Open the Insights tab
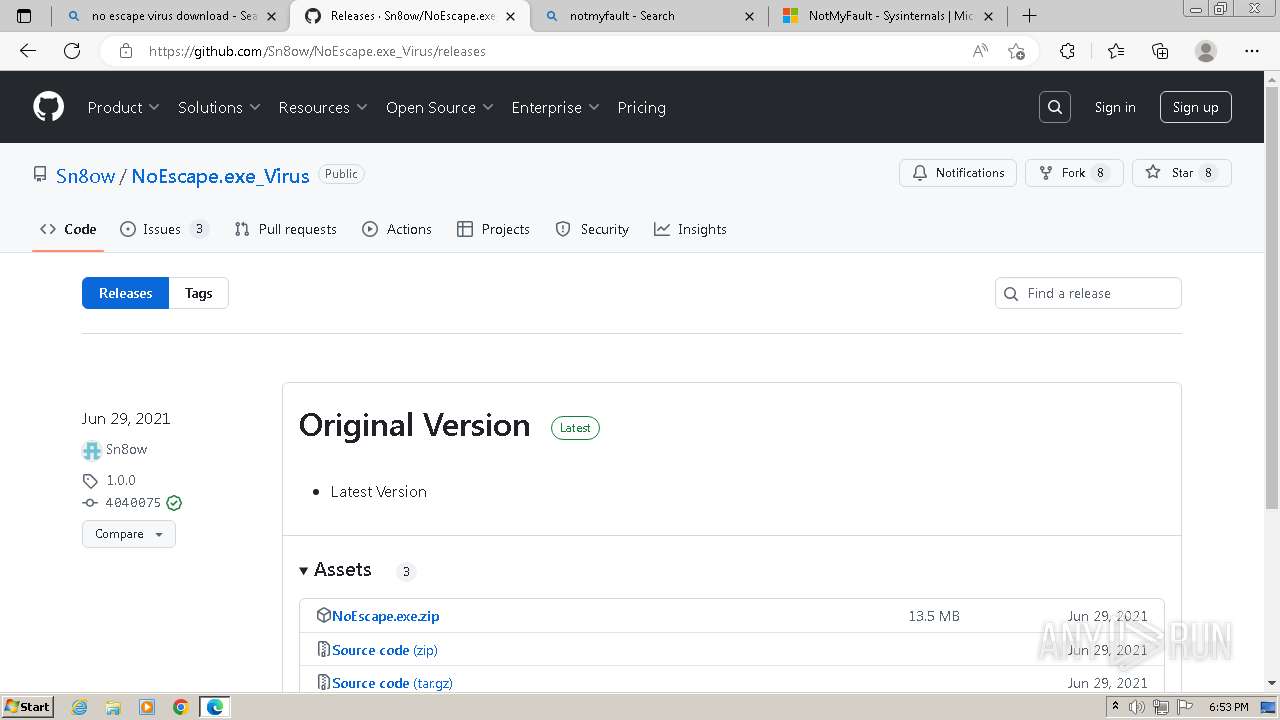The image size is (1280, 720). point(690,229)
